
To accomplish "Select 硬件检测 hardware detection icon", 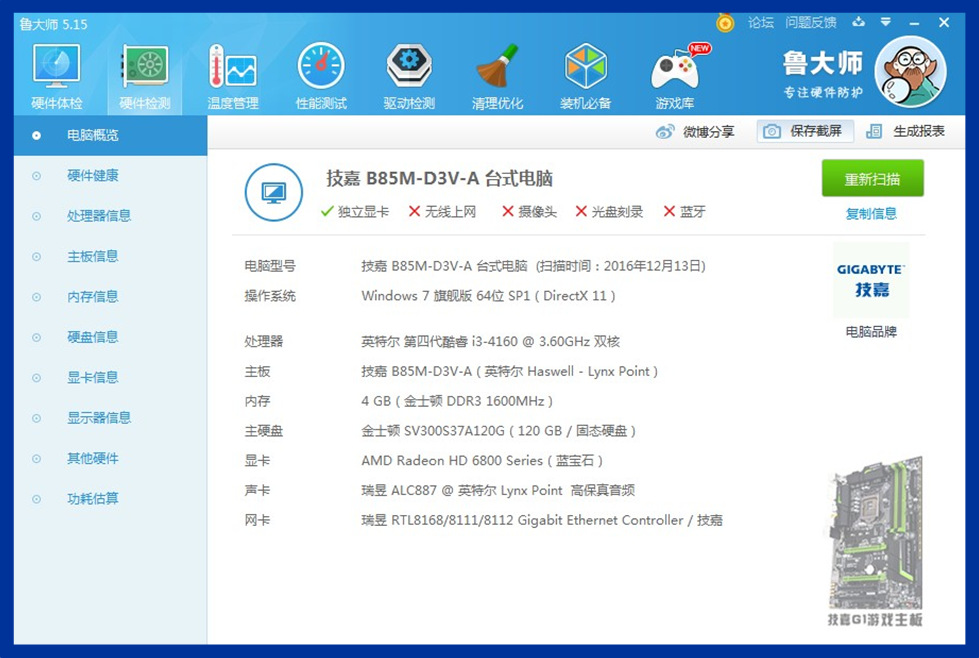I will click(x=145, y=66).
